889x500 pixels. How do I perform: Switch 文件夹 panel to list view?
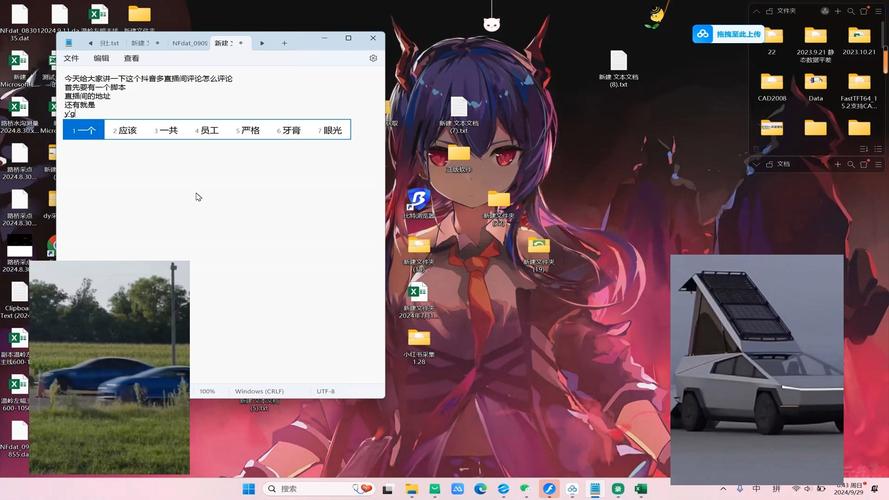[878, 149]
